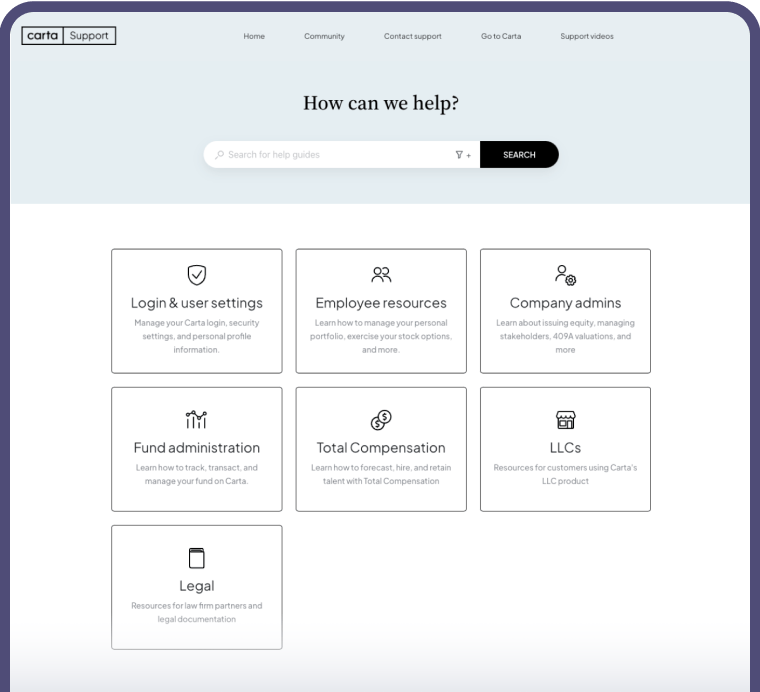
Task: Click the dollar coins Total Compensation icon
Action: point(381,420)
